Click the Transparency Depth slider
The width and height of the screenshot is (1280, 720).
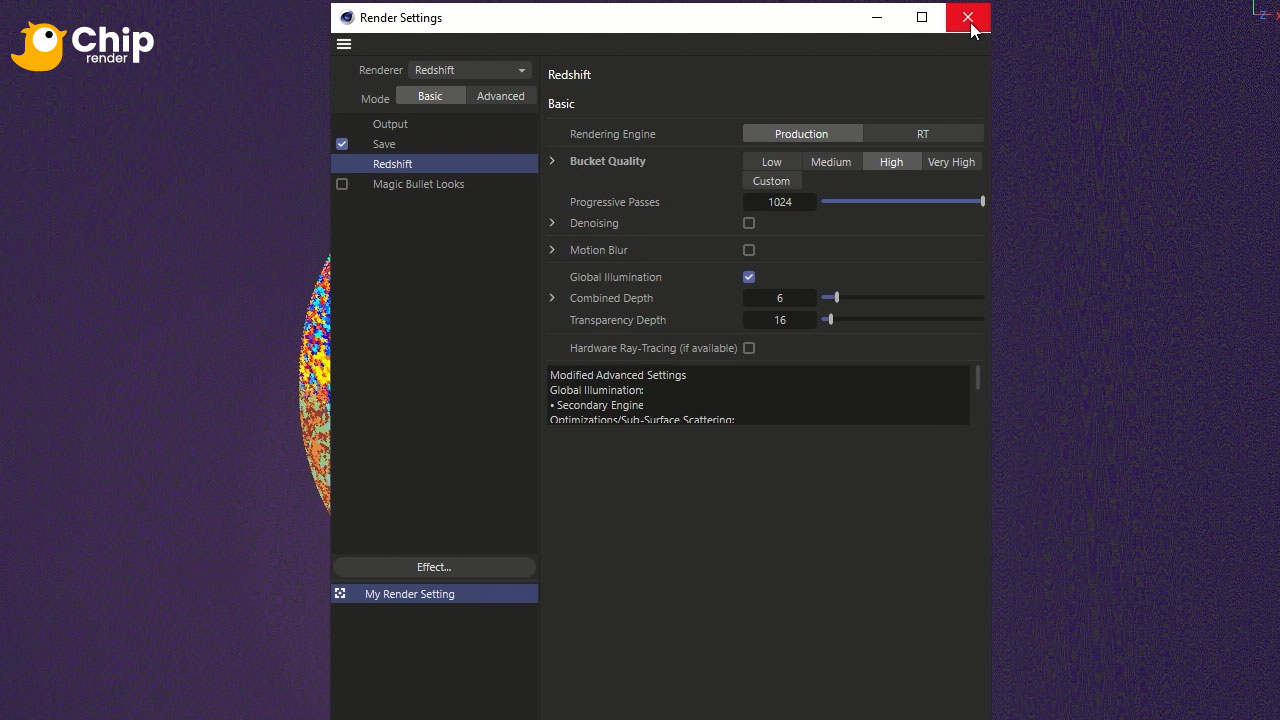tap(902, 320)
